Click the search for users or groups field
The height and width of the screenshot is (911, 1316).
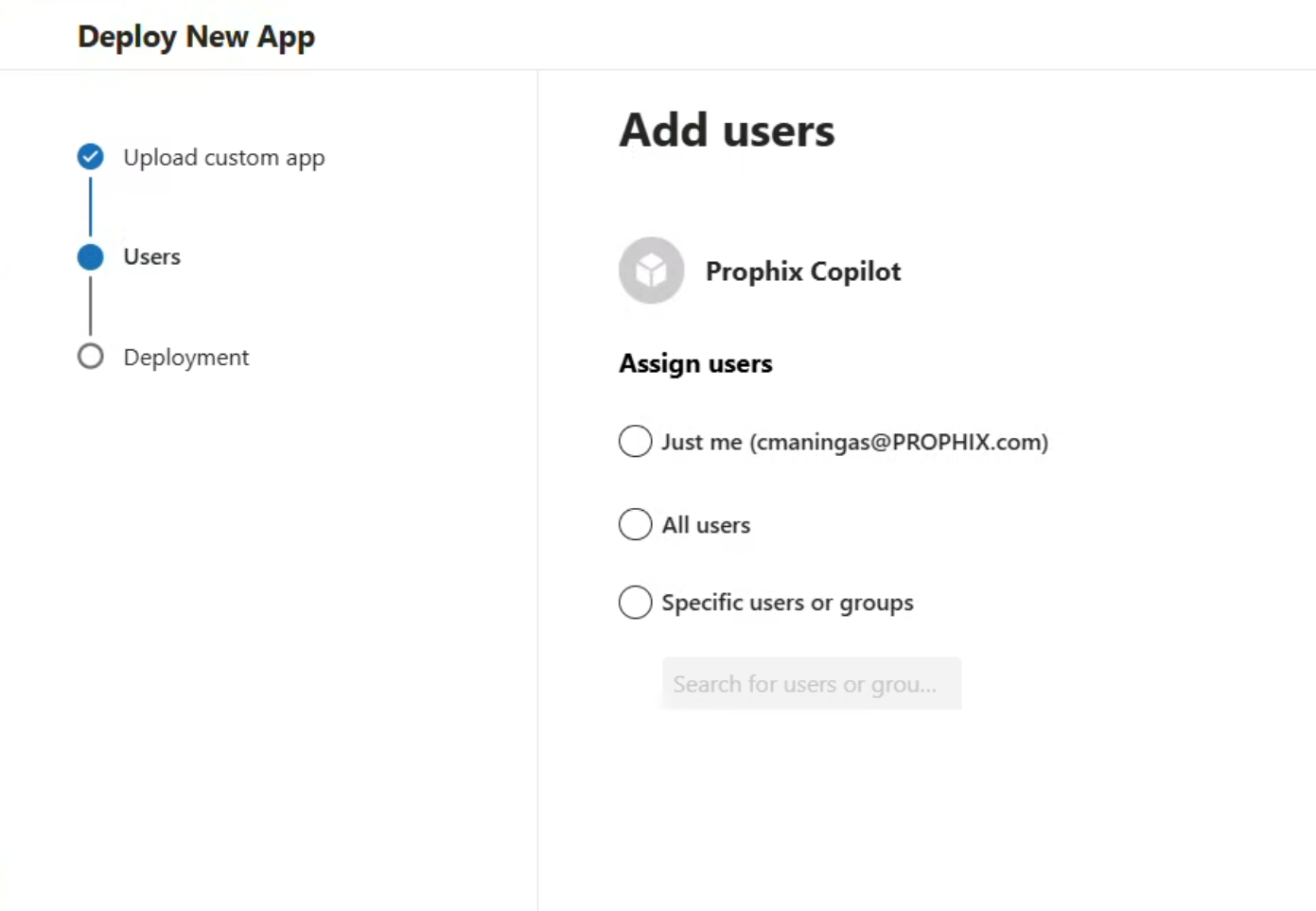tap(812, 683)
